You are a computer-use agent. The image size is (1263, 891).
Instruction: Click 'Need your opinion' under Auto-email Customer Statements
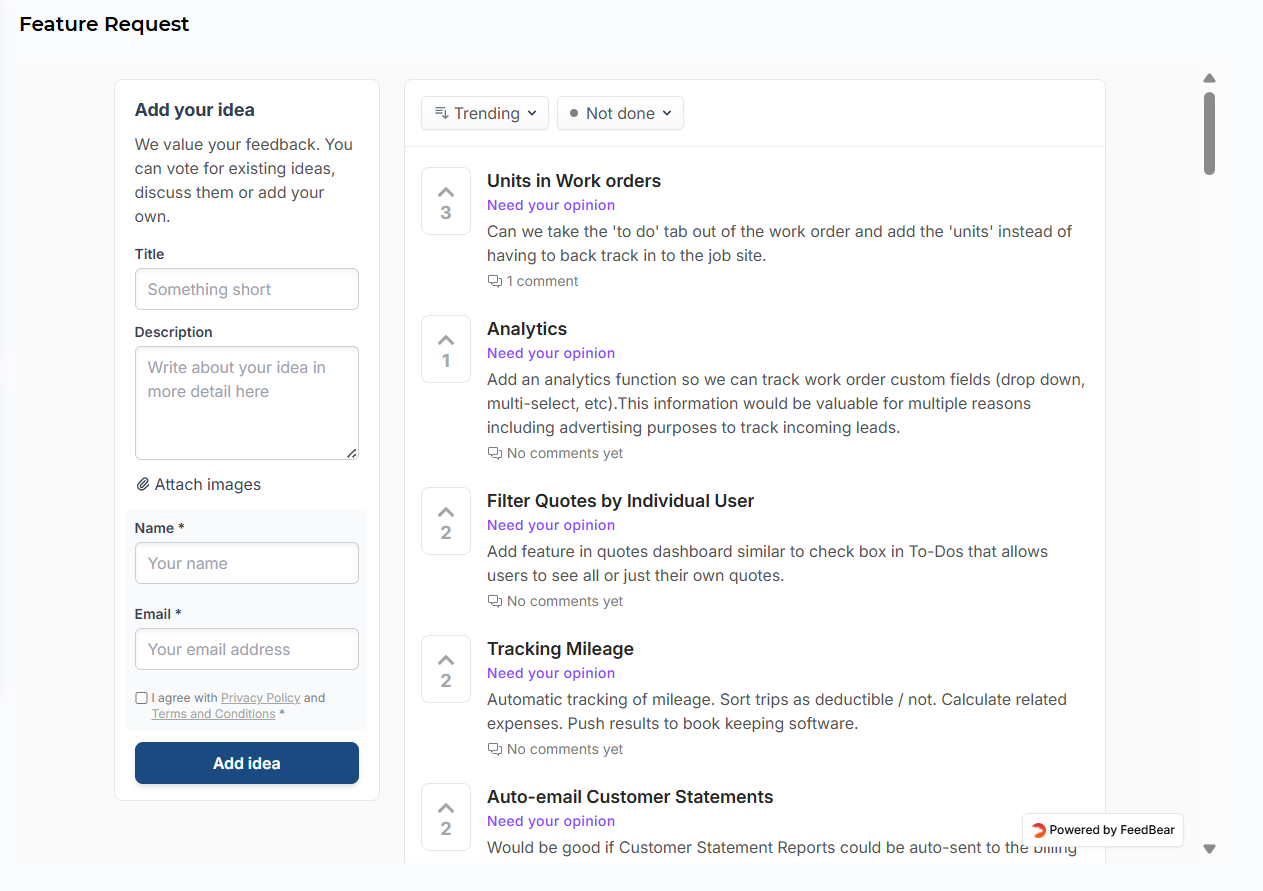(551, 821)
